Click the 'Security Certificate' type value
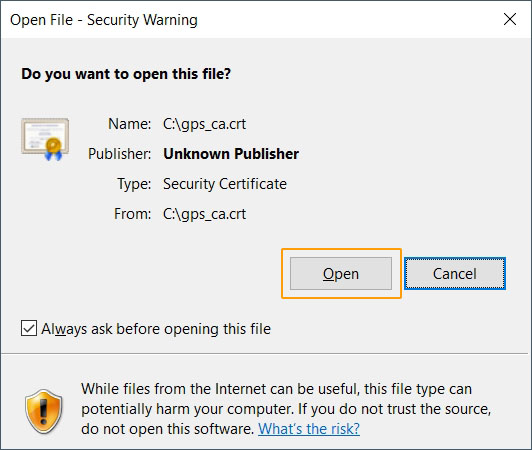Viewport: 532px width, 450px height. tap(225, 184)
